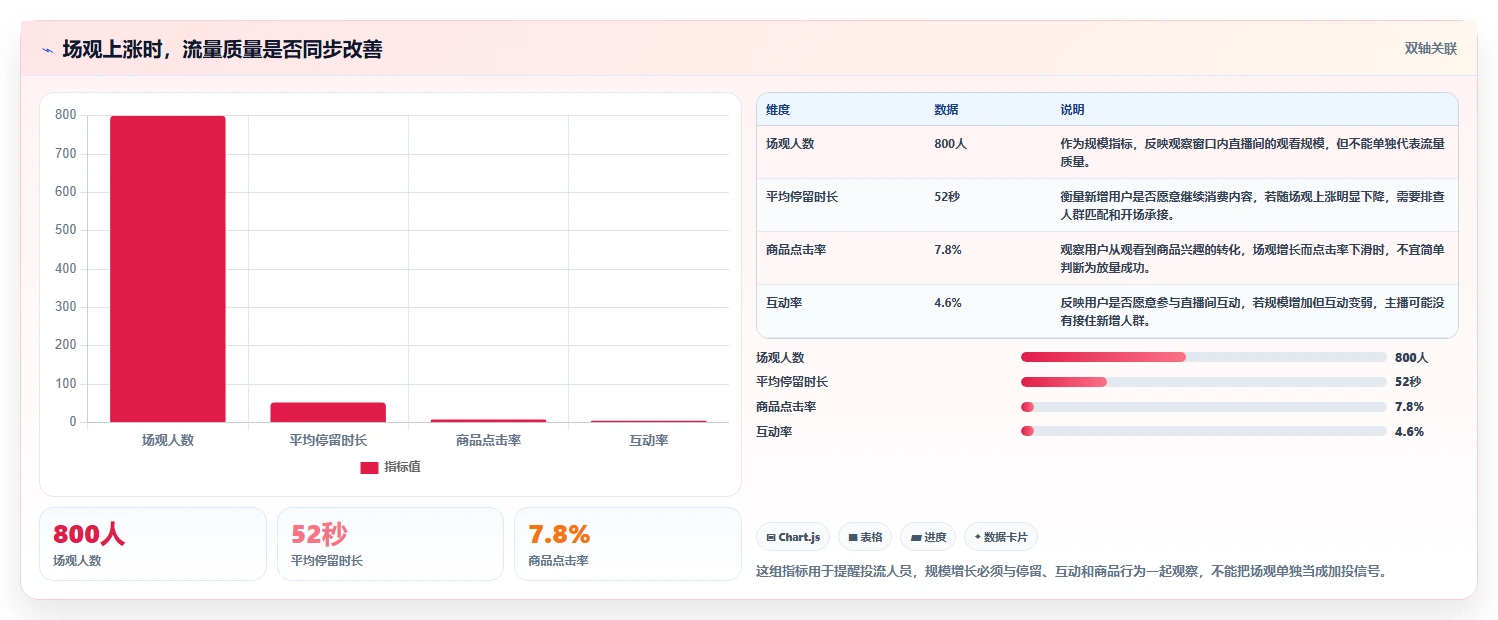Click the icon in the 进度 chip
The height and width of the screenshot is (620, 1498).
coord(915,537)
